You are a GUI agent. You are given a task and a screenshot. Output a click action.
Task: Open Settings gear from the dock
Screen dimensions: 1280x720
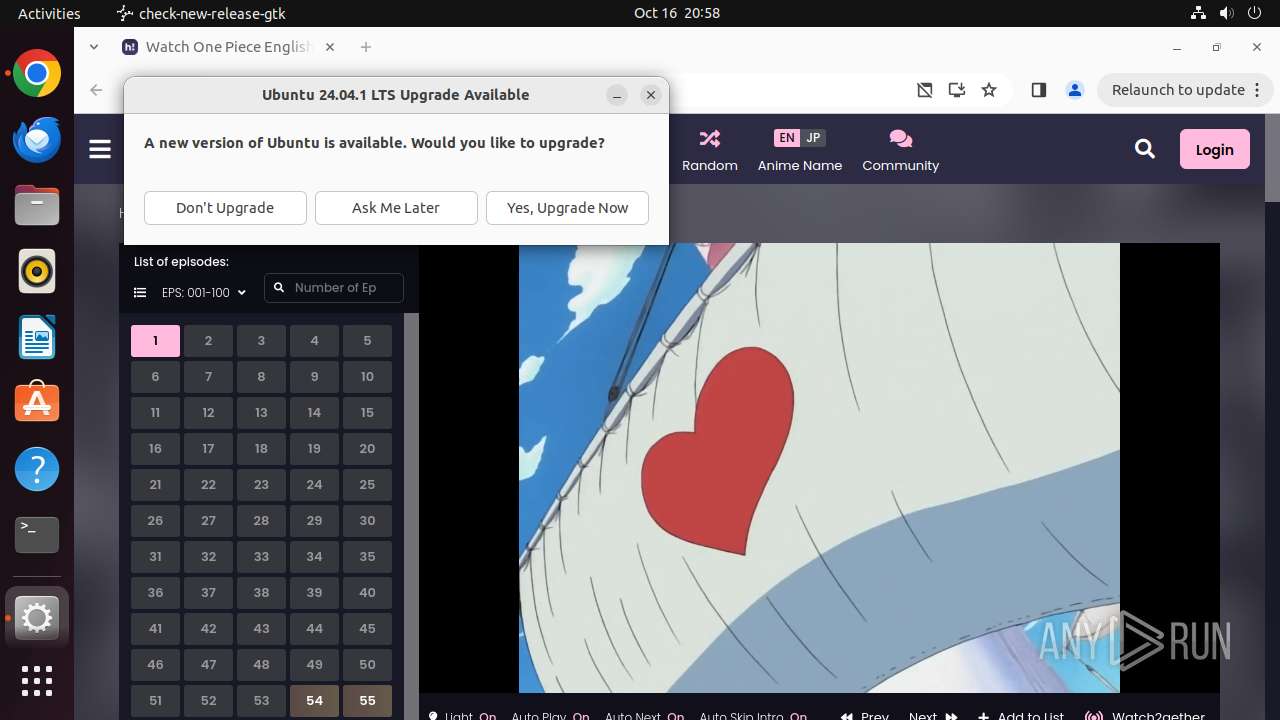(x=37, y=619)
